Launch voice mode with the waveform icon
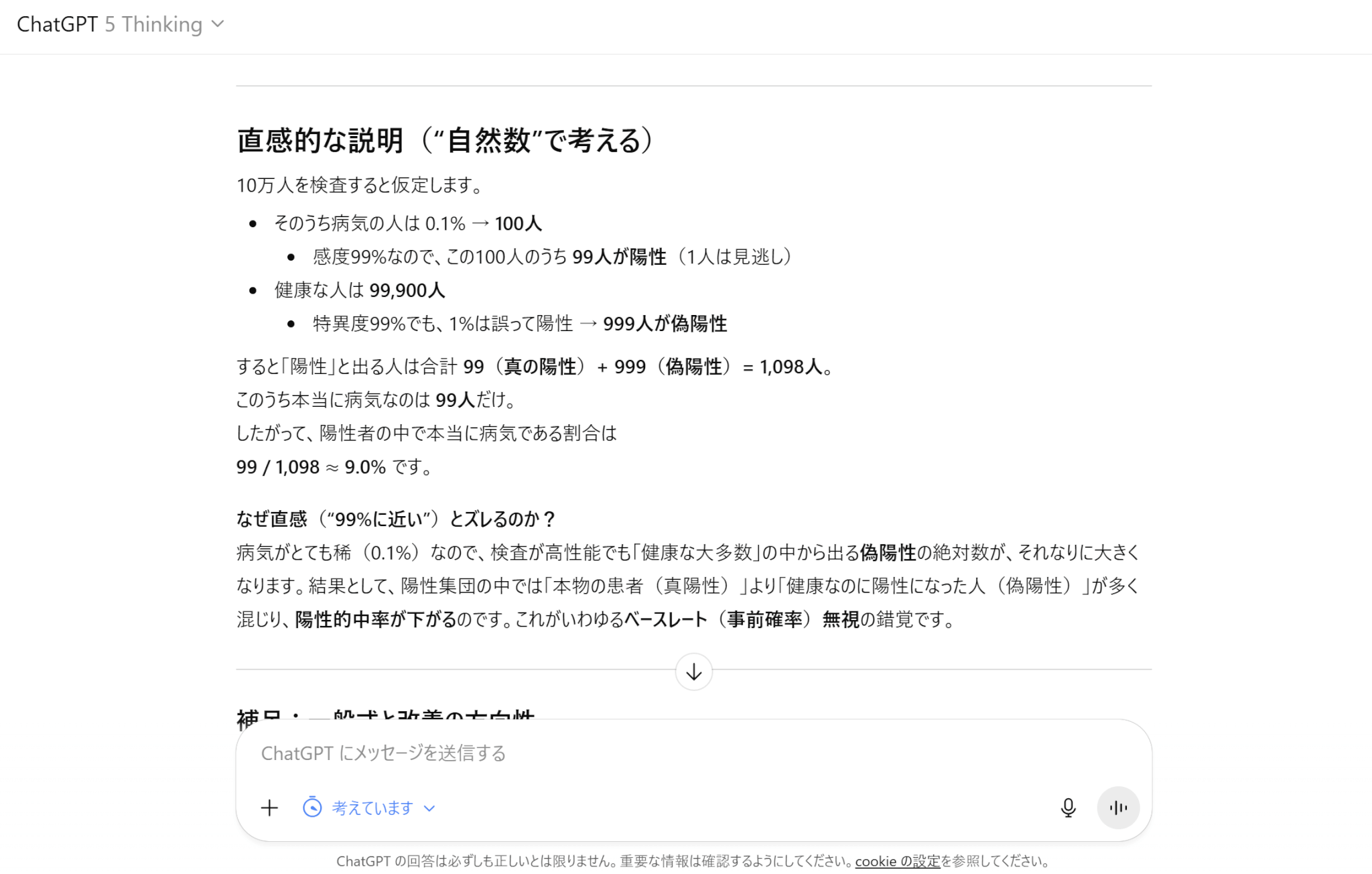 (1117, 808)
